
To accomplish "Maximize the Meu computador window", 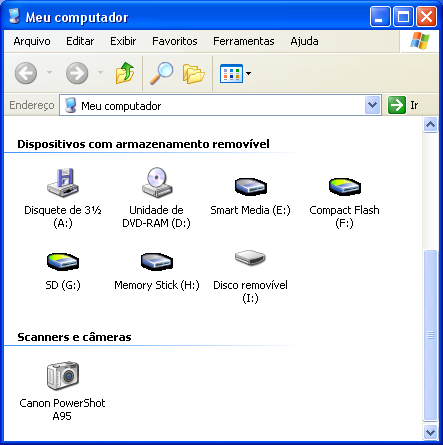I will (403, 16).
